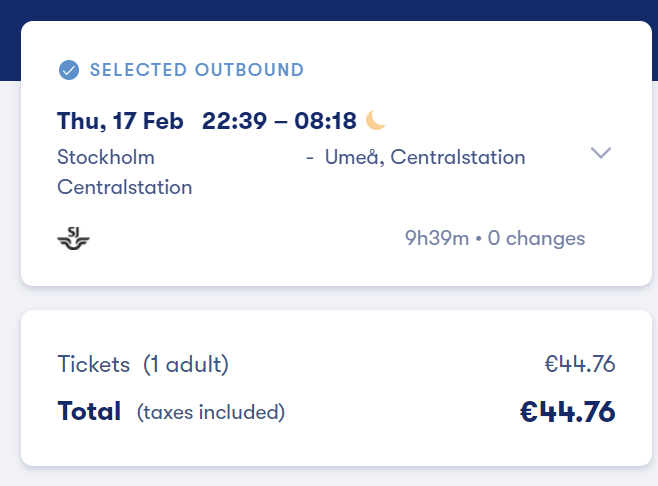Click the overnight moon icon

375,121
